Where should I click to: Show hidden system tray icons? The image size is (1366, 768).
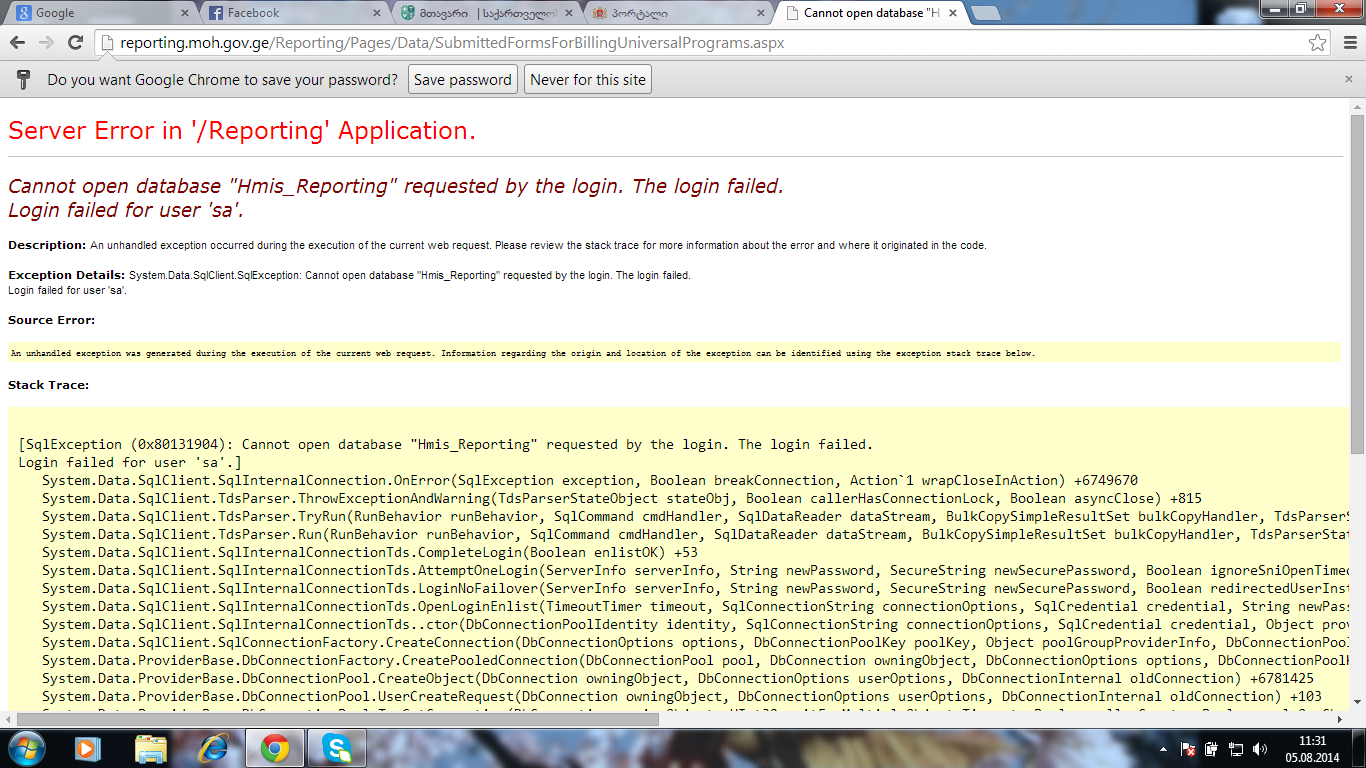coord(1163,748)
